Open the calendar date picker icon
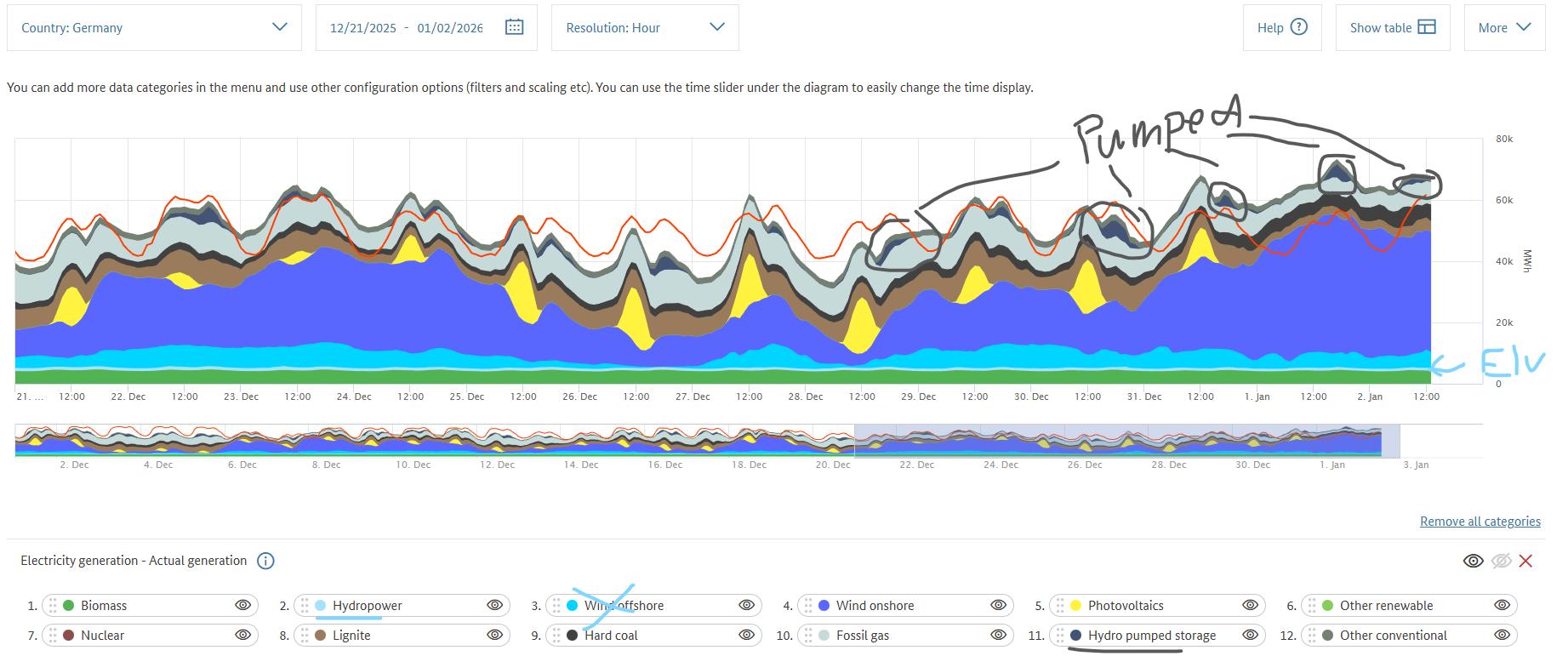Image resolution: width=1568 pixels, height=656 pixels. pyautogui.click(x=514, y=27)
